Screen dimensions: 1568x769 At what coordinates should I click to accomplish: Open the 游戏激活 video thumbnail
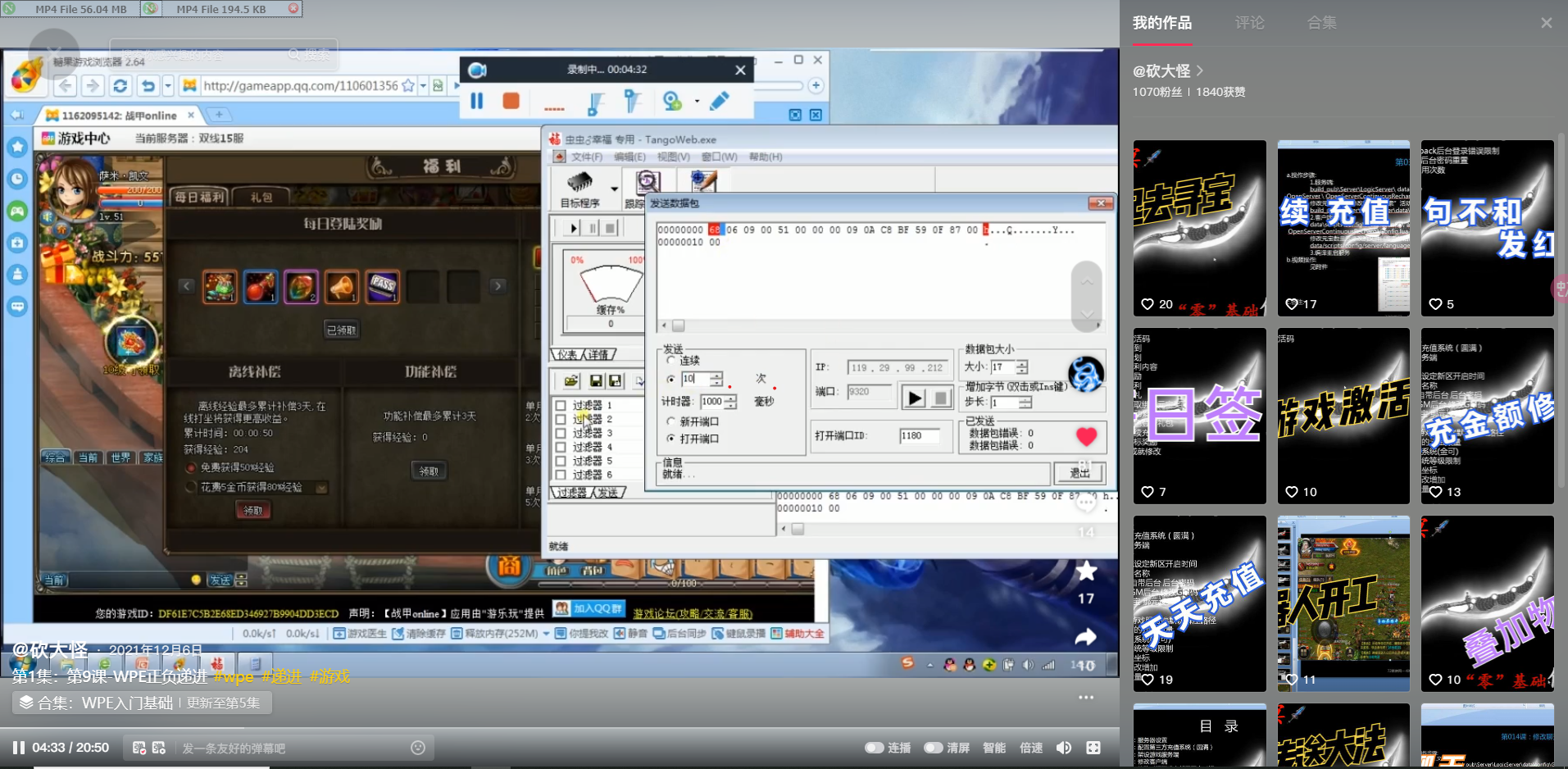[x=1343, y=416]
